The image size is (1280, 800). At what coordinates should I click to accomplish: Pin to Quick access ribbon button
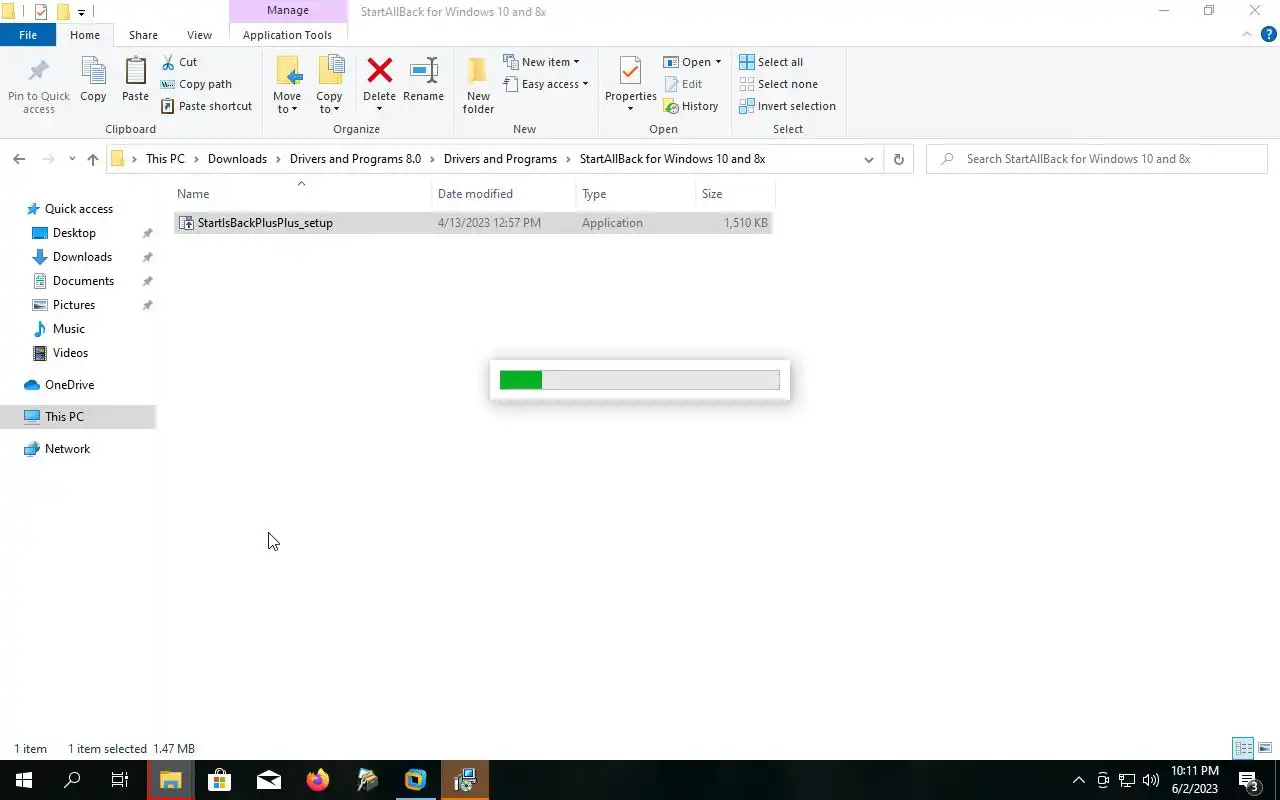39,86
